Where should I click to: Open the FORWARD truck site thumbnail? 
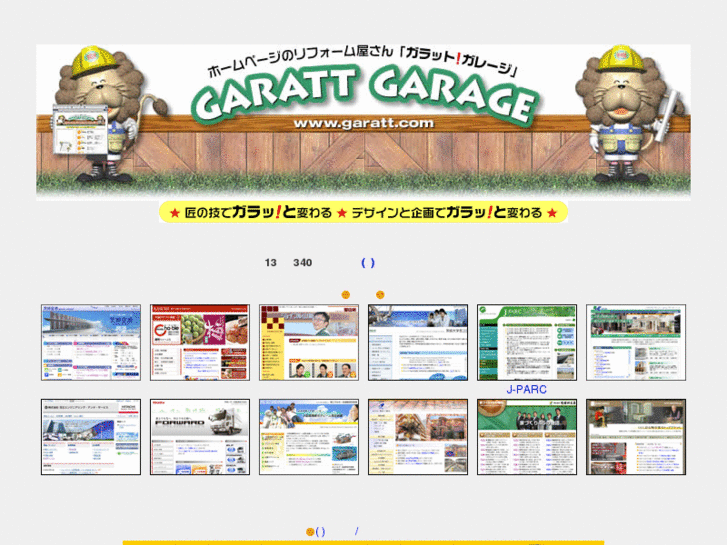200,437
